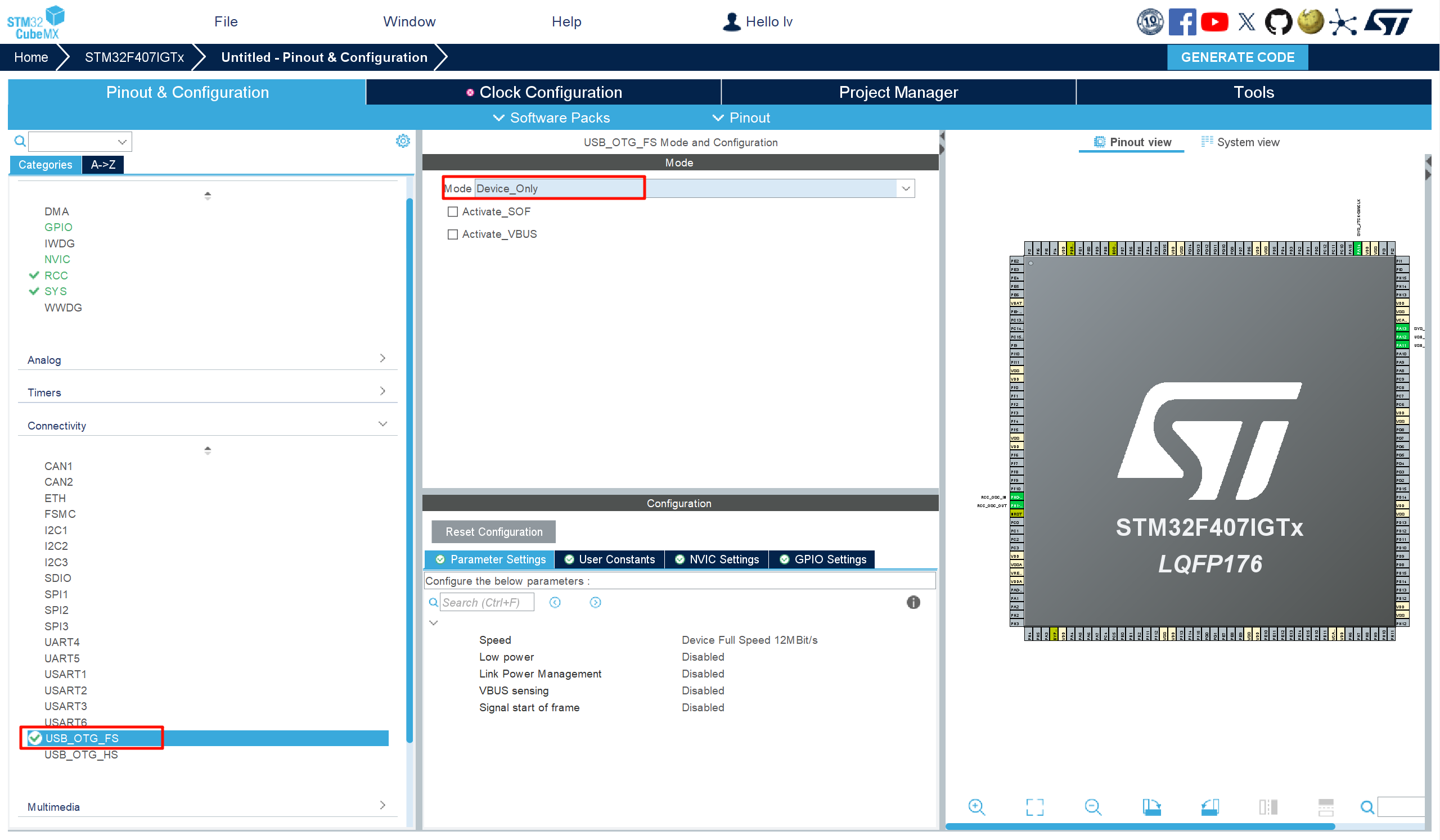Open the User Constants tab
Image resolution: width=1440 pixels, height=840 pixels.
click(x=609, y=559)
